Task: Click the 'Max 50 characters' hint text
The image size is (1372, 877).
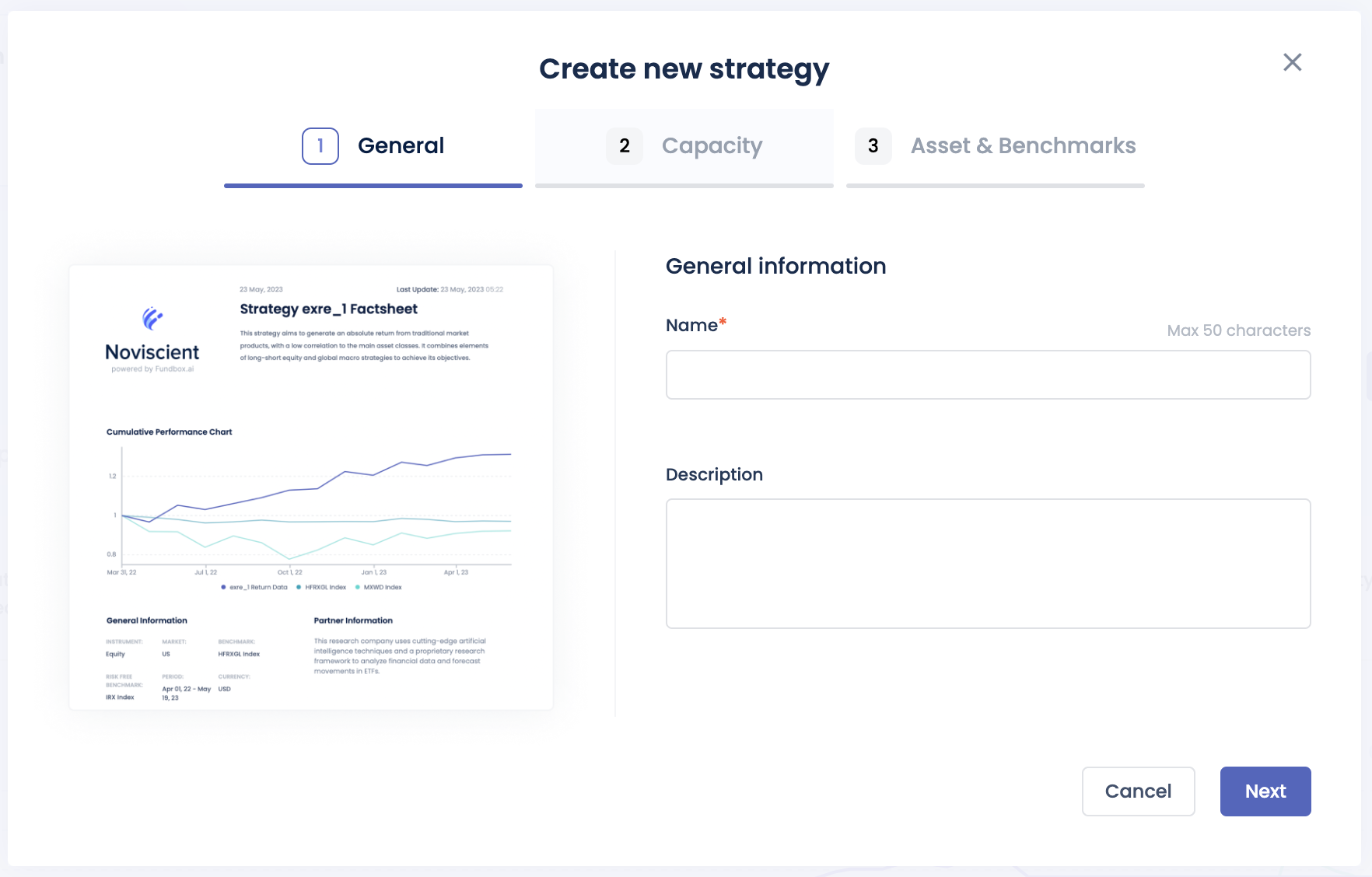Action: click(1239, 330)
